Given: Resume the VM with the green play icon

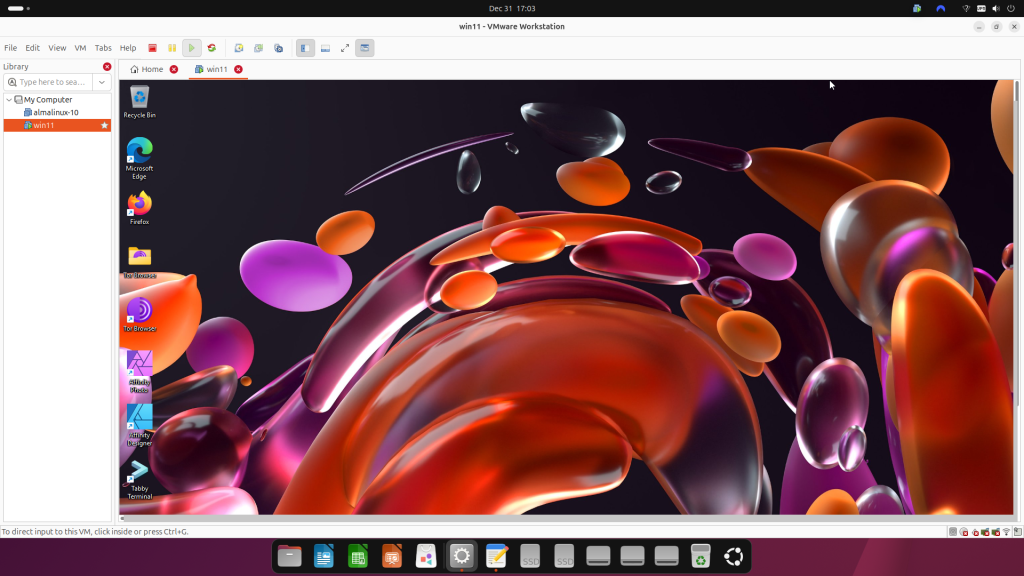Looking at the screenshot, I should [192, 47].
